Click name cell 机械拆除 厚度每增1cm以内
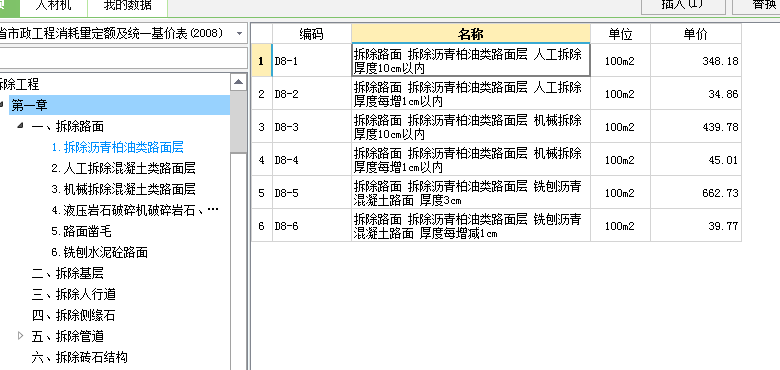 [x=471, y=160]
